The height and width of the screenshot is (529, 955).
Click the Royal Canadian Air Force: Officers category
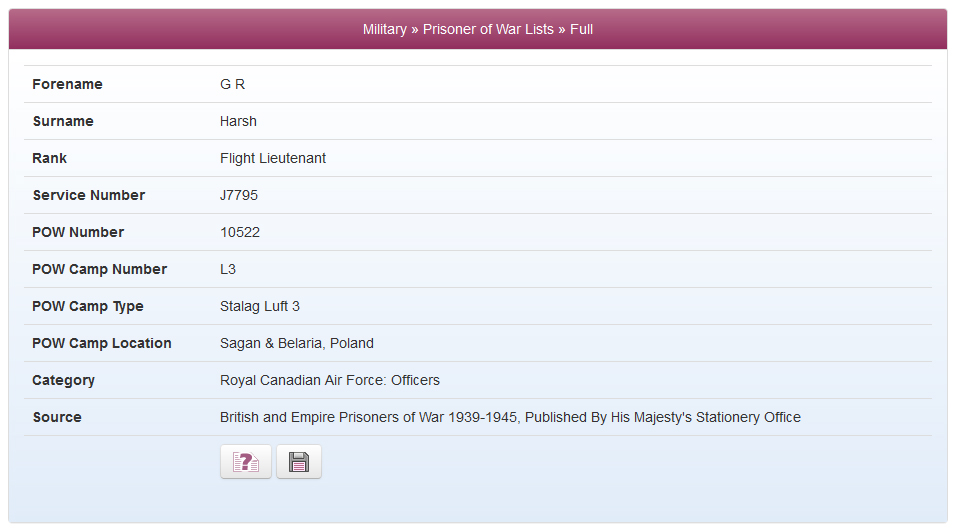point(329,380)
